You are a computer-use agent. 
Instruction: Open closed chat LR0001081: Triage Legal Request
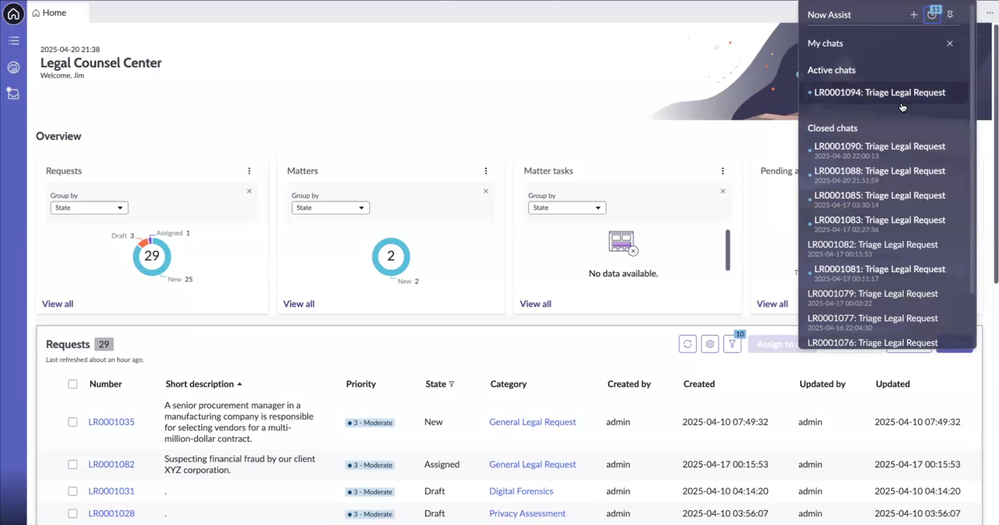coord(879,273)
